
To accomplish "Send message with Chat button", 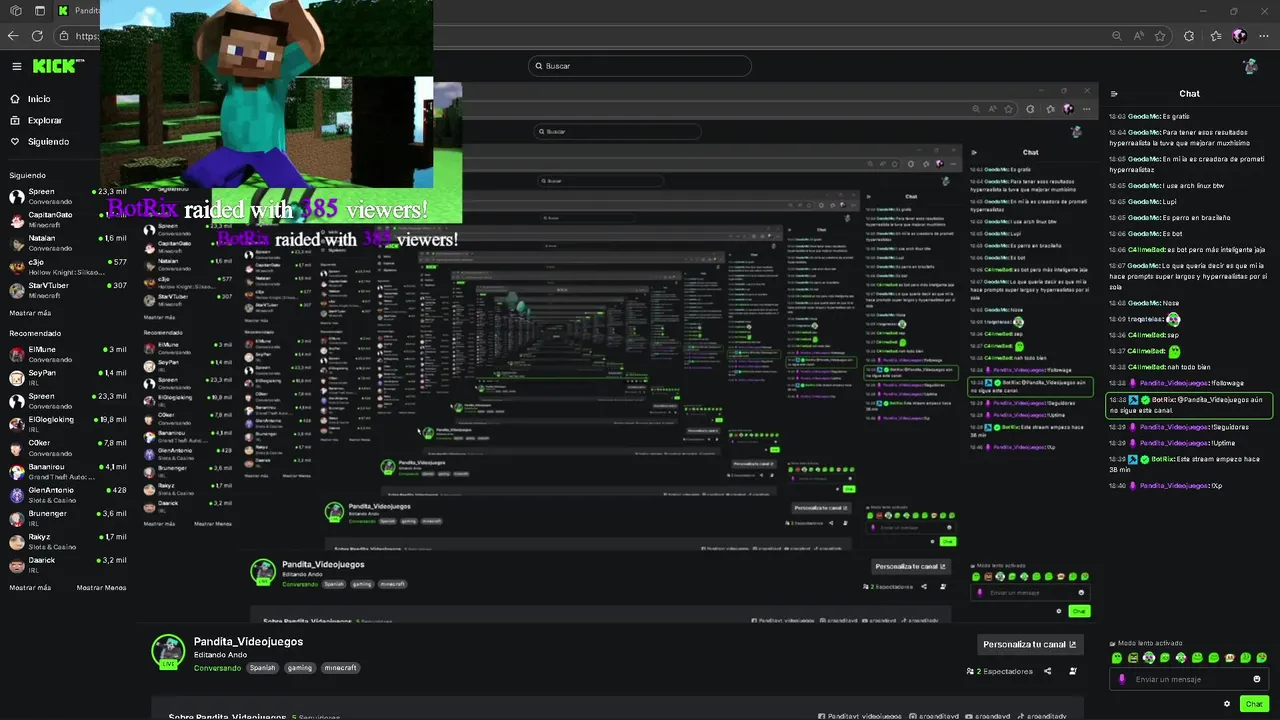I will tap(1254, 704).
